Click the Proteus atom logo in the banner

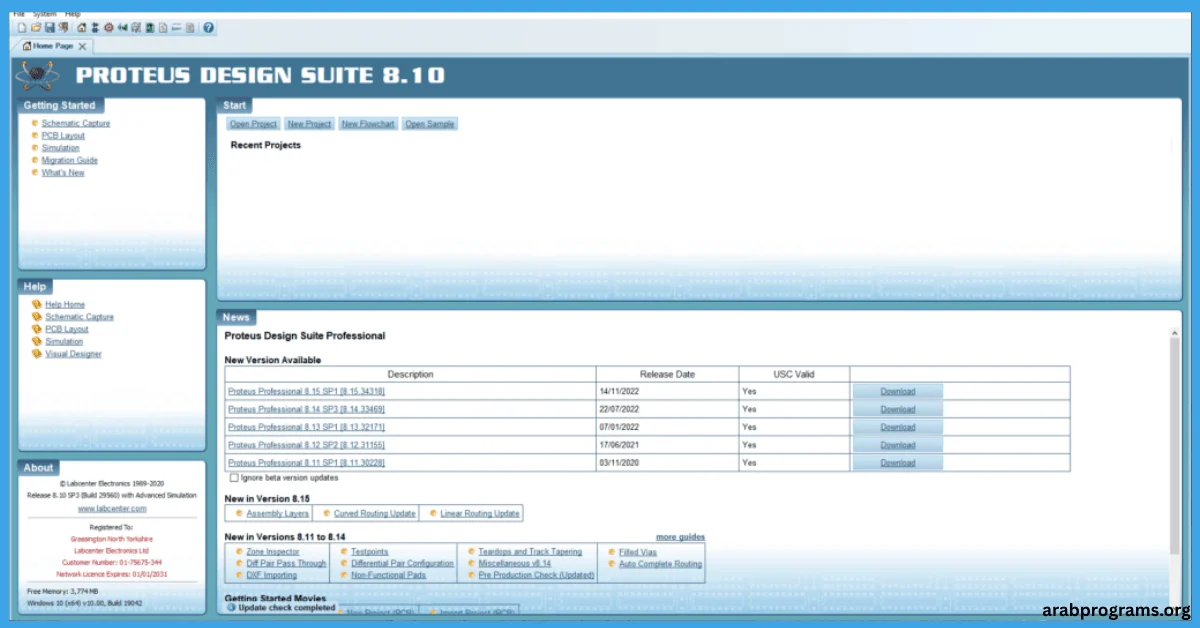pyautogui.click(x=38, y=76)
